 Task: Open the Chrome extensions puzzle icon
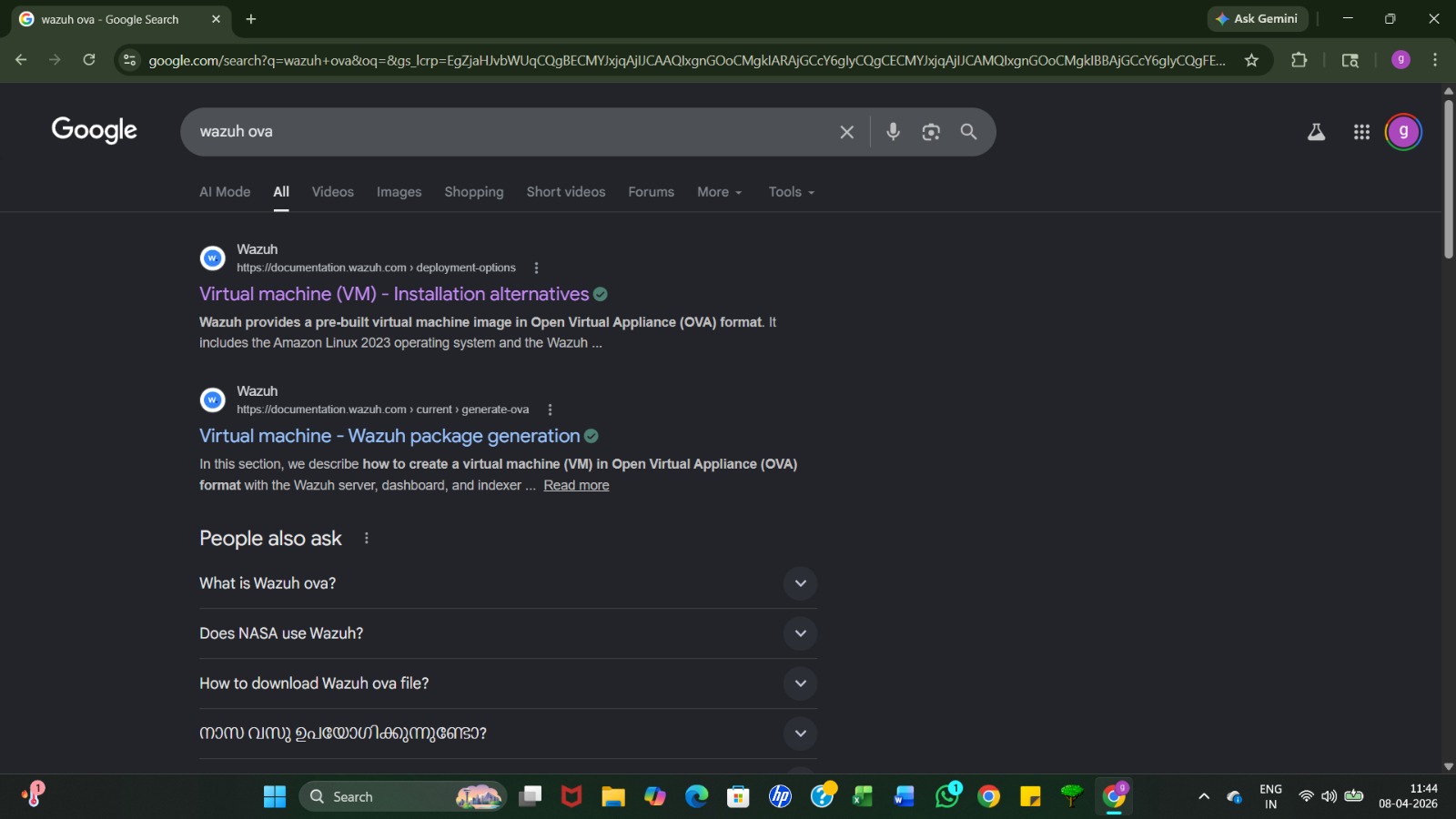click(1299, 60)
